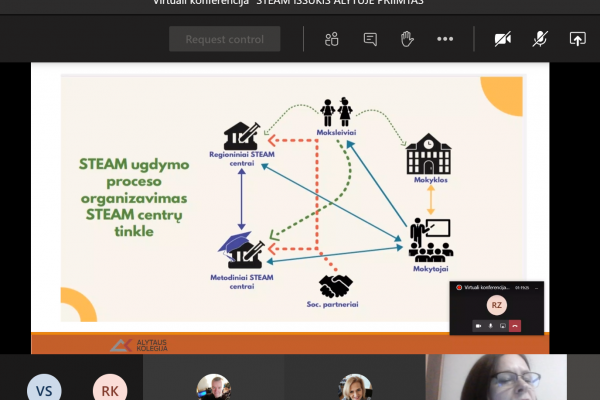
Task: Click the Soc. partneriai handshake icon
Action: tap(336, 286)
